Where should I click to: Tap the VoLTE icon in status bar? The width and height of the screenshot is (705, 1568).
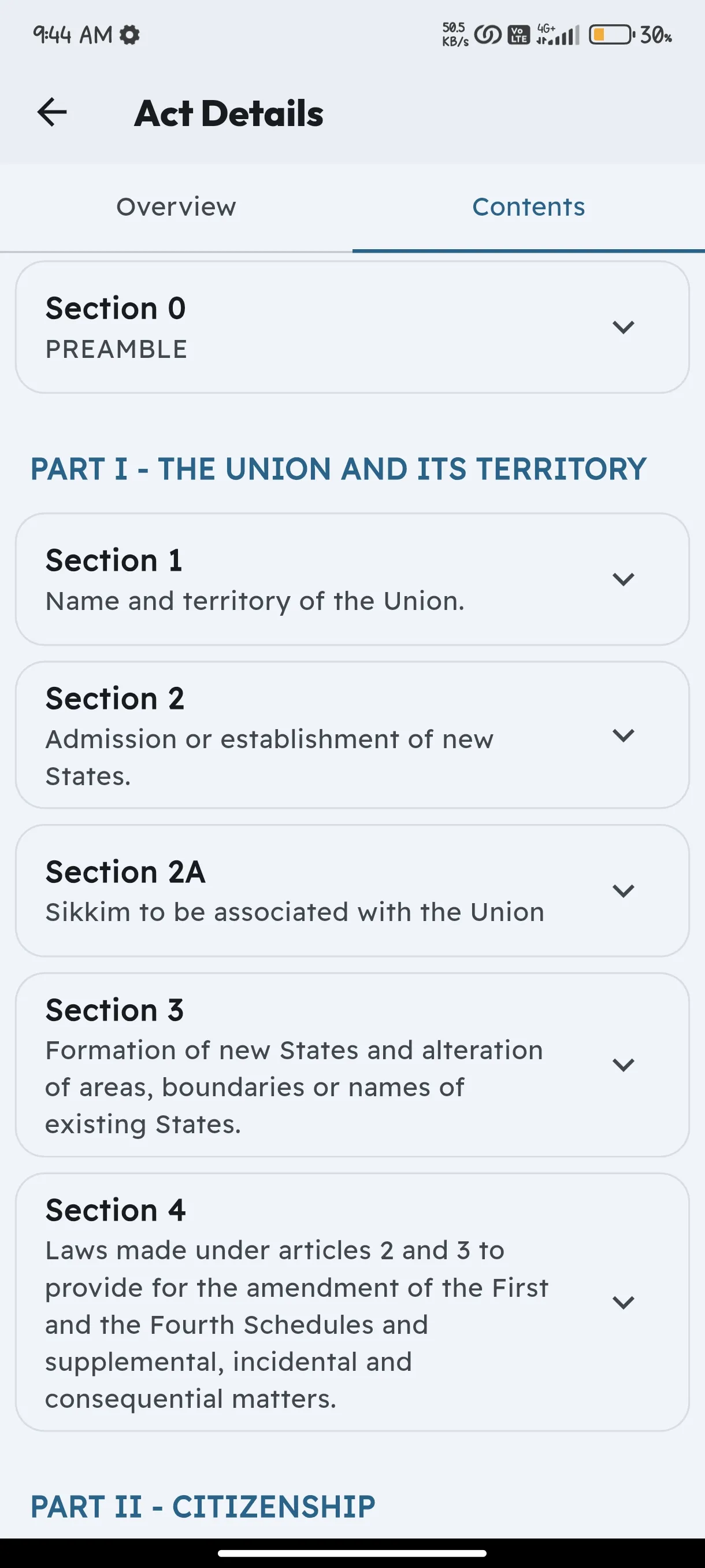[x=518, y=35]
